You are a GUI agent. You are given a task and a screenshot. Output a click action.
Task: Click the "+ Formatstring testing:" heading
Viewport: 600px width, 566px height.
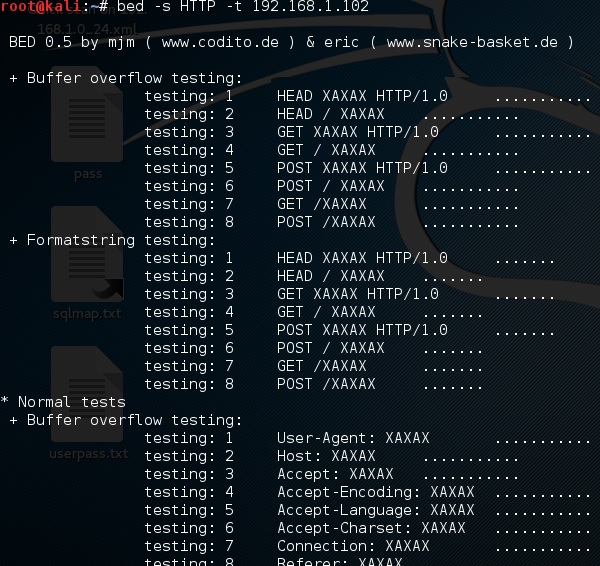pos(112,240)
